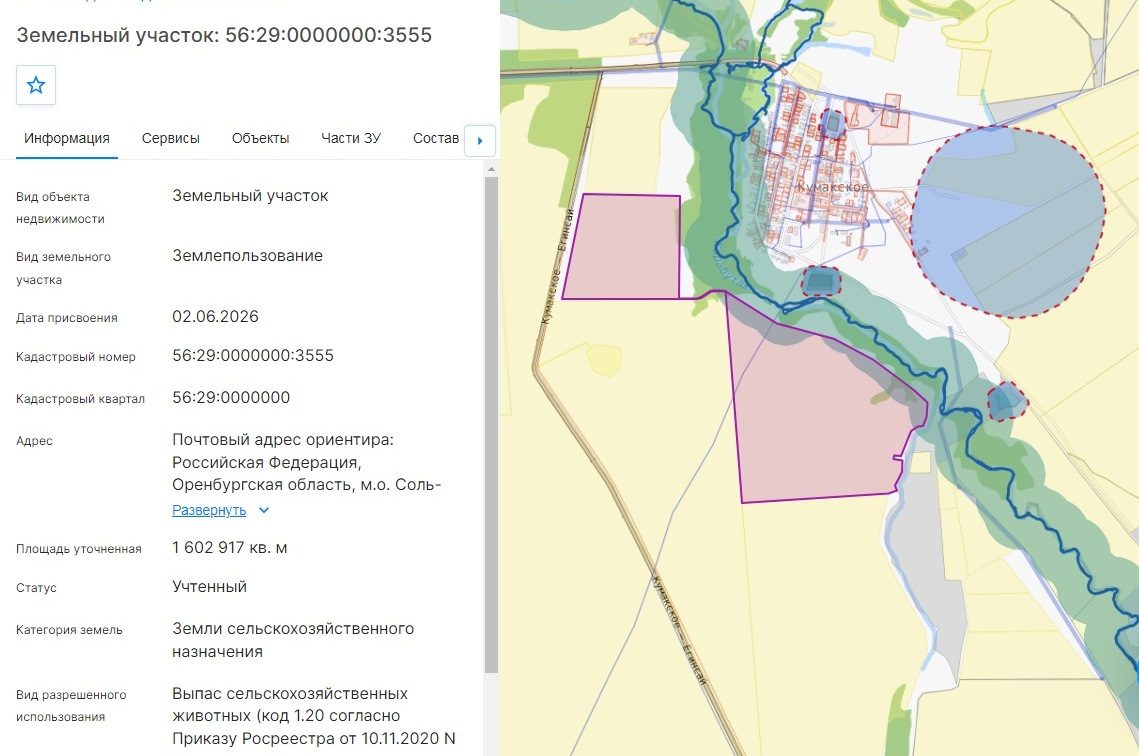Open the Состав tab
The image size is (1139, 756).
[x=436, y=138]
